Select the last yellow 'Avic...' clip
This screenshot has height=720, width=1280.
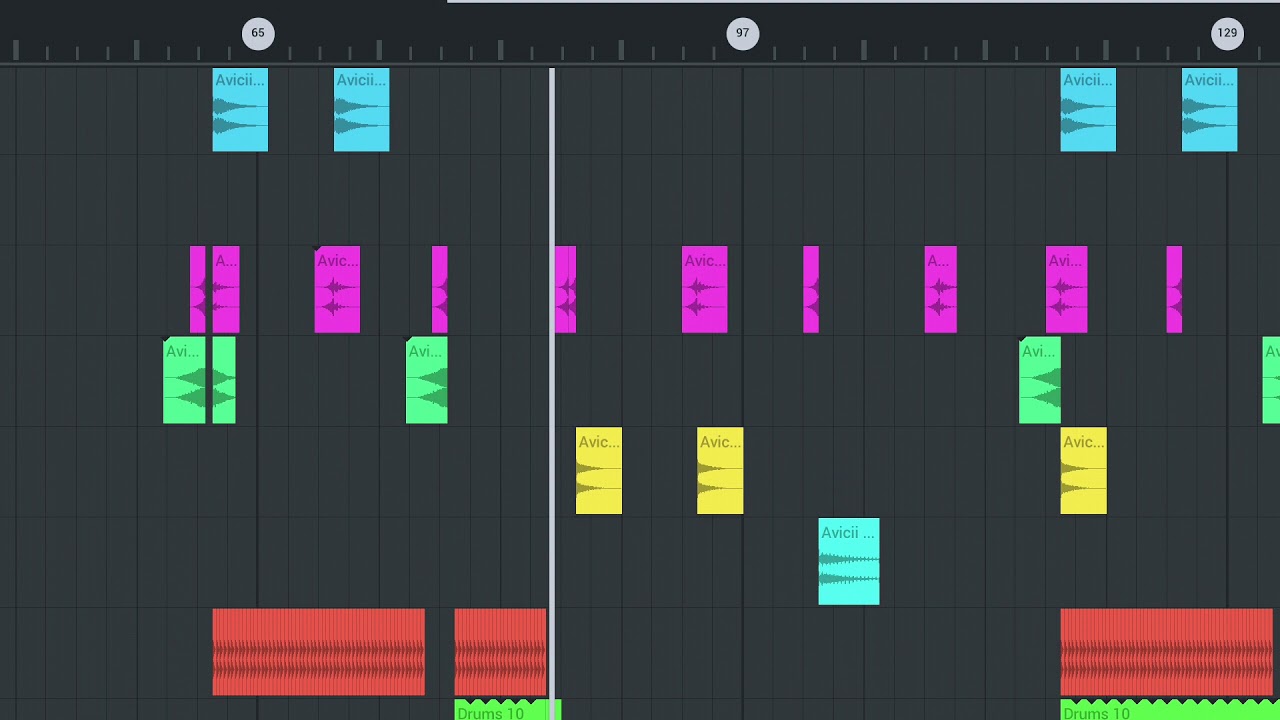1084,471
